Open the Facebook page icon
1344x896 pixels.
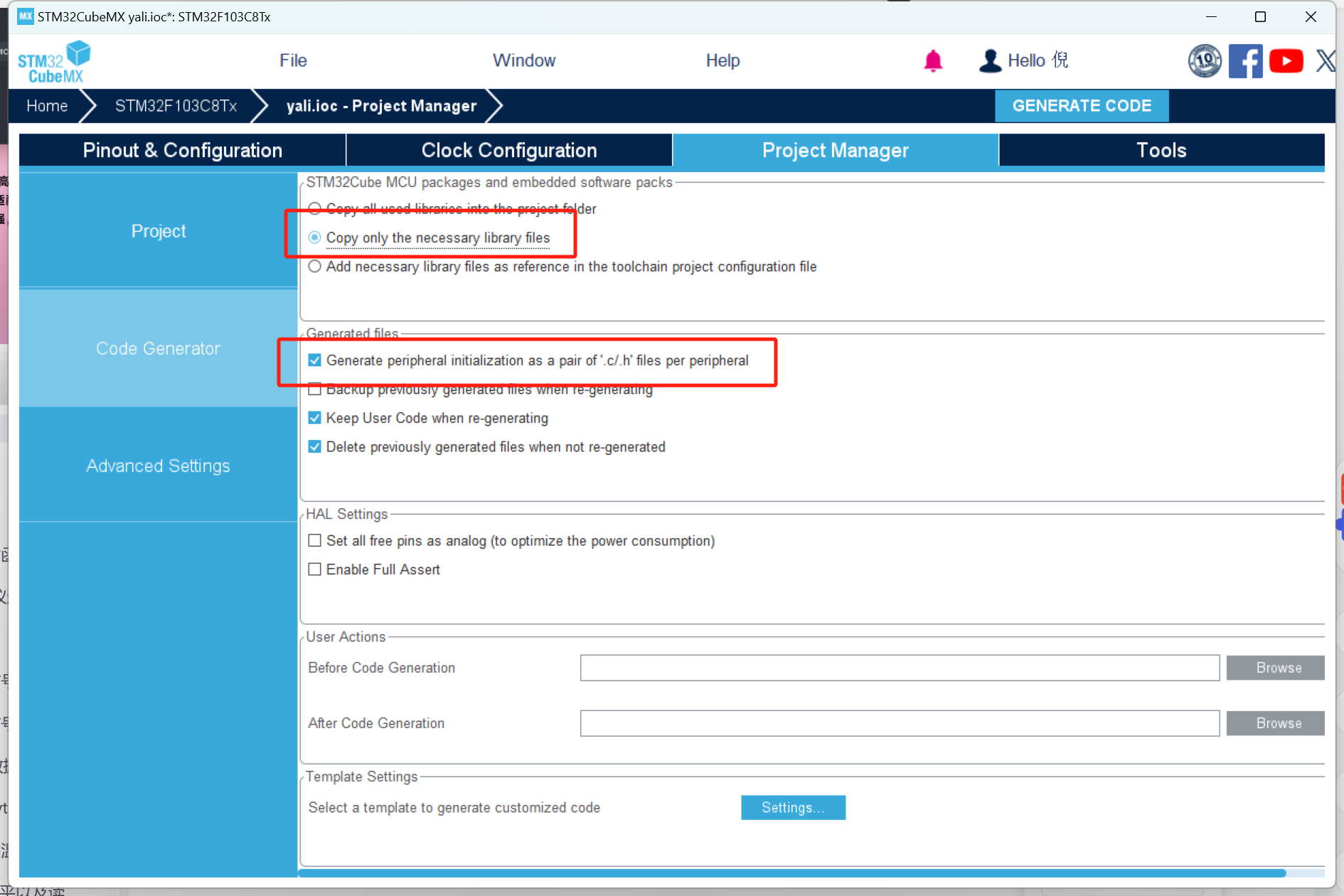pyautogui.click(x=1245, y=61)
